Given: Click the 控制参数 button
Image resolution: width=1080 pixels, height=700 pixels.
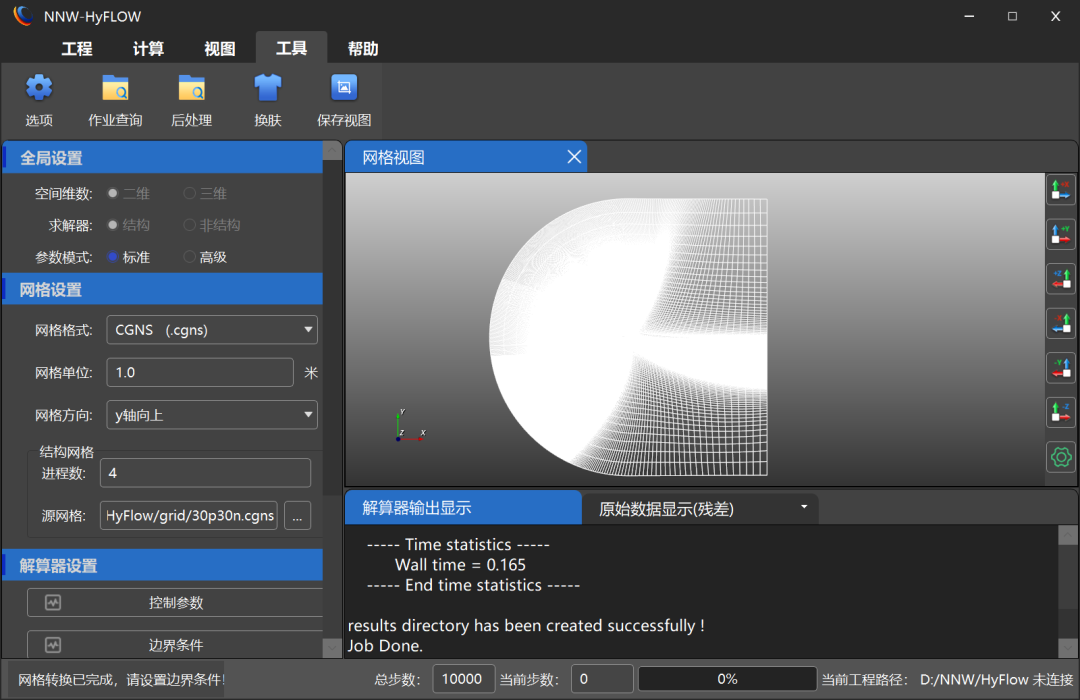Looking at the screenshot, I should point(176,603).
